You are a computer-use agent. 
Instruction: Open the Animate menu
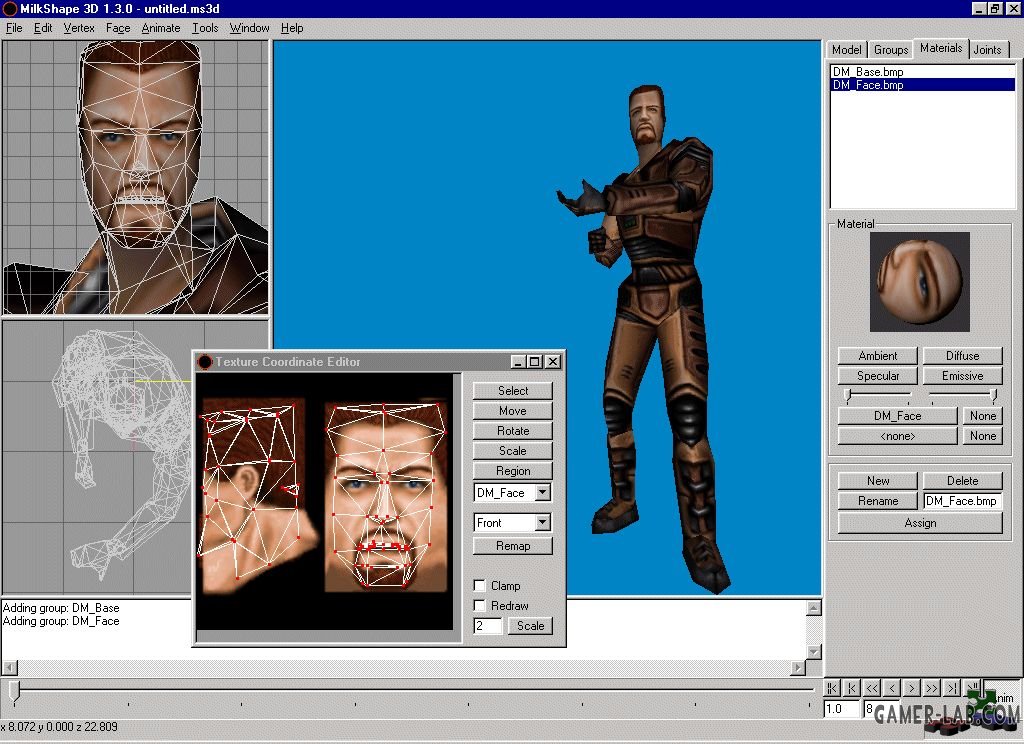pyautogui.click(x=161, y=28)
